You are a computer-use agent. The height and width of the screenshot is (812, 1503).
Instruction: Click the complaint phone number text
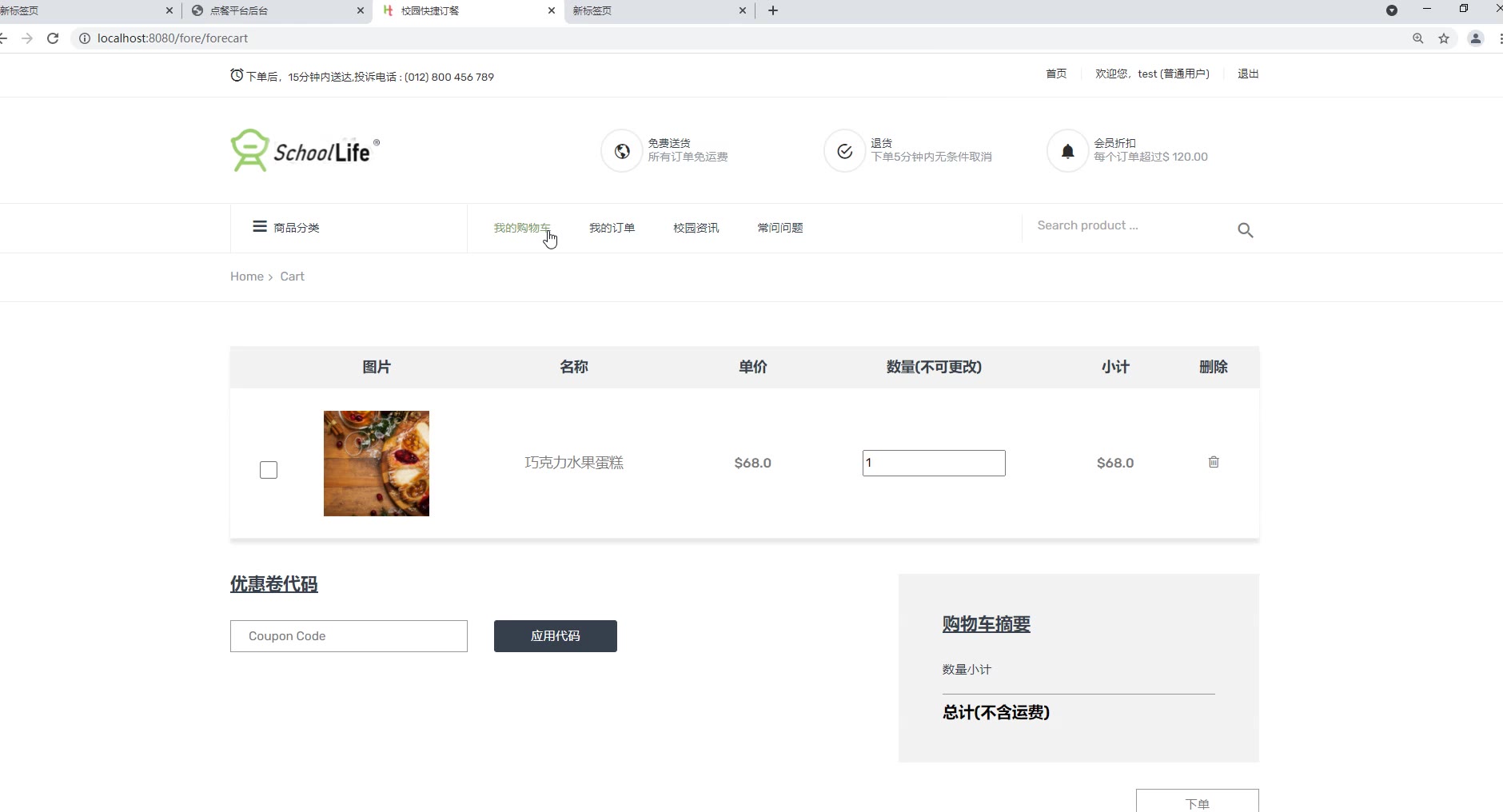(x=449, y=77)
